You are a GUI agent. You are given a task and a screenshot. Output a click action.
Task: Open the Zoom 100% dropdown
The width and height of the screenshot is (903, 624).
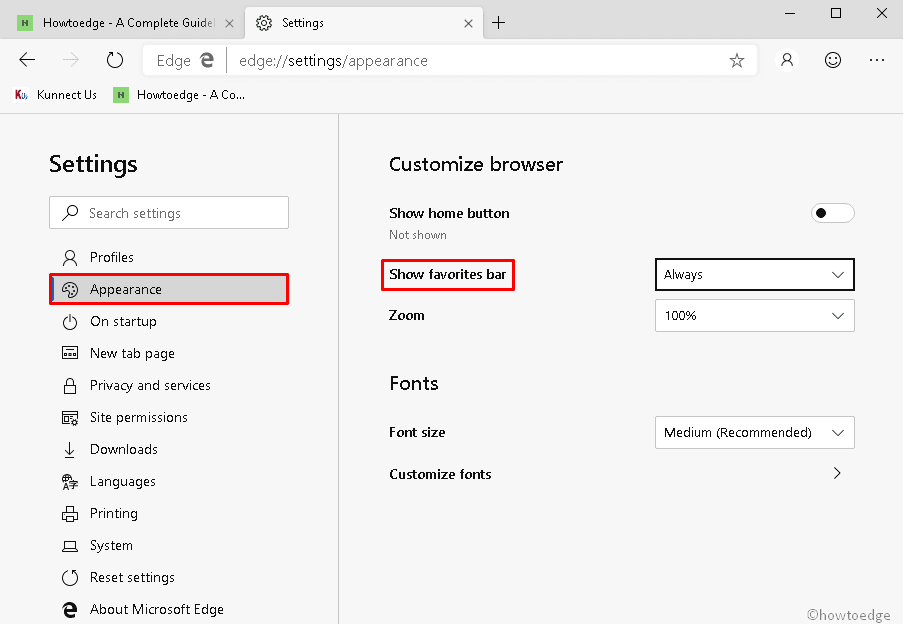coord(754,315)
